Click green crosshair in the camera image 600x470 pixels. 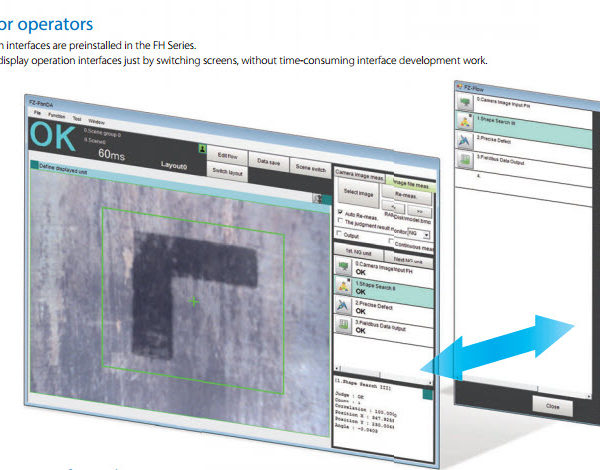[x=194, y=302]
